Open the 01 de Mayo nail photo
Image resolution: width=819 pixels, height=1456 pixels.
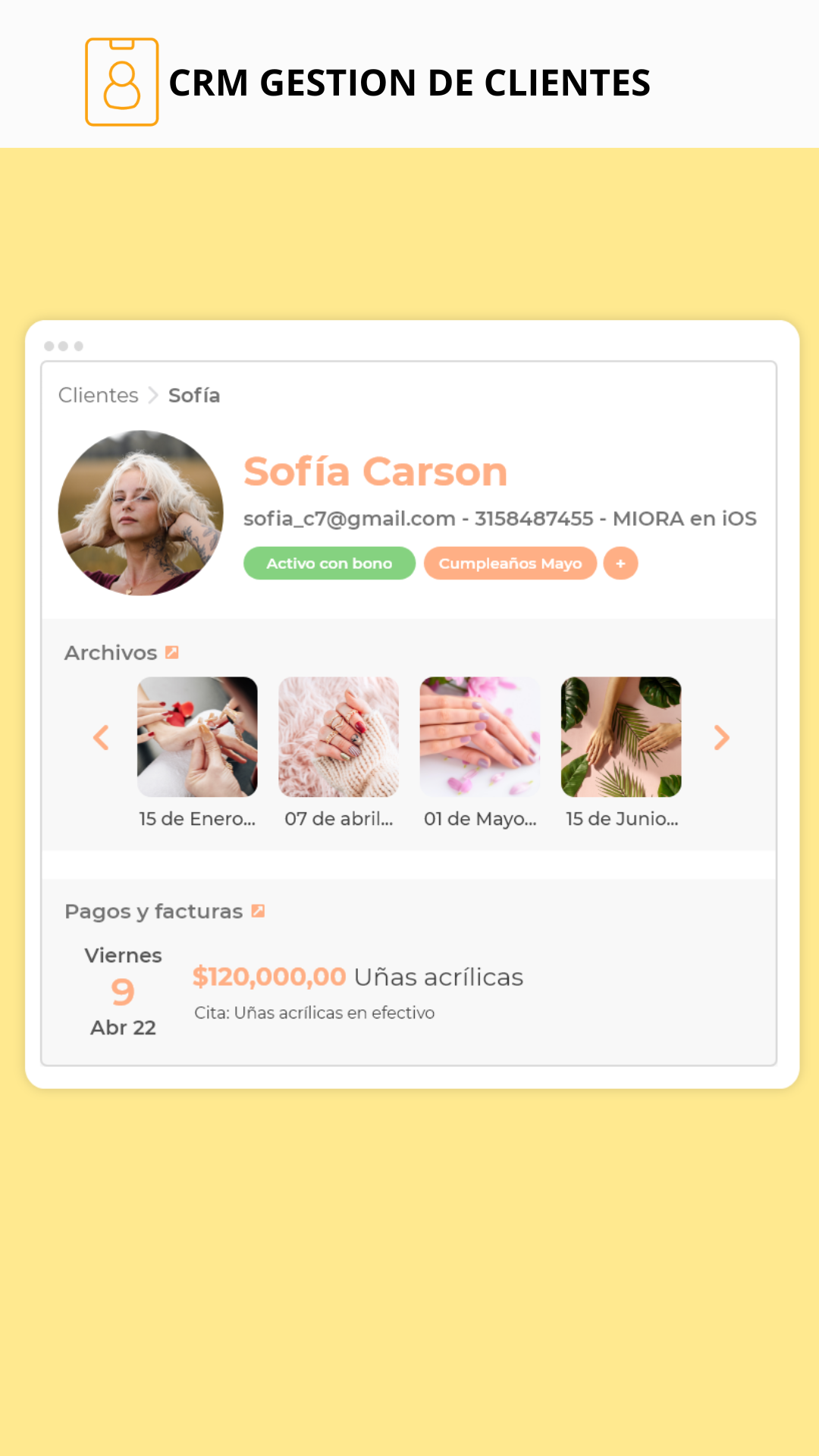coord(480,737)
